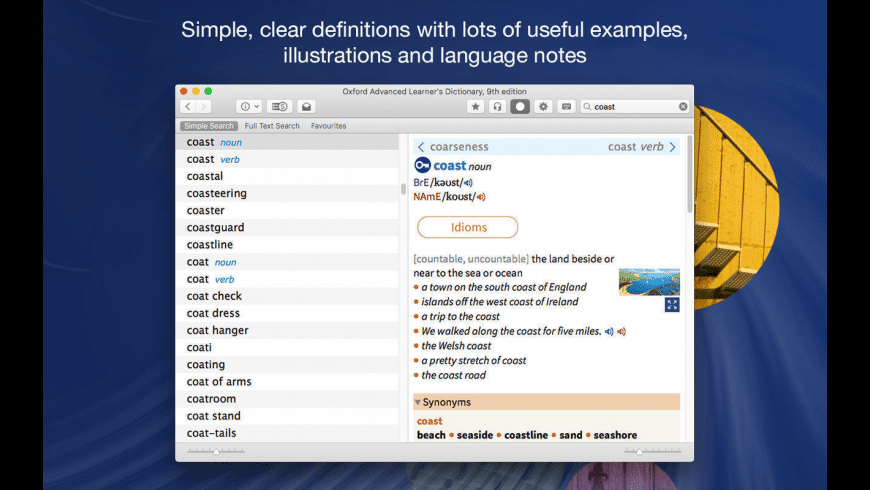Viewport: 870px width, 490px height.
Task: Click the headphones pronunciation icon
Action: [x=497, y=107]
